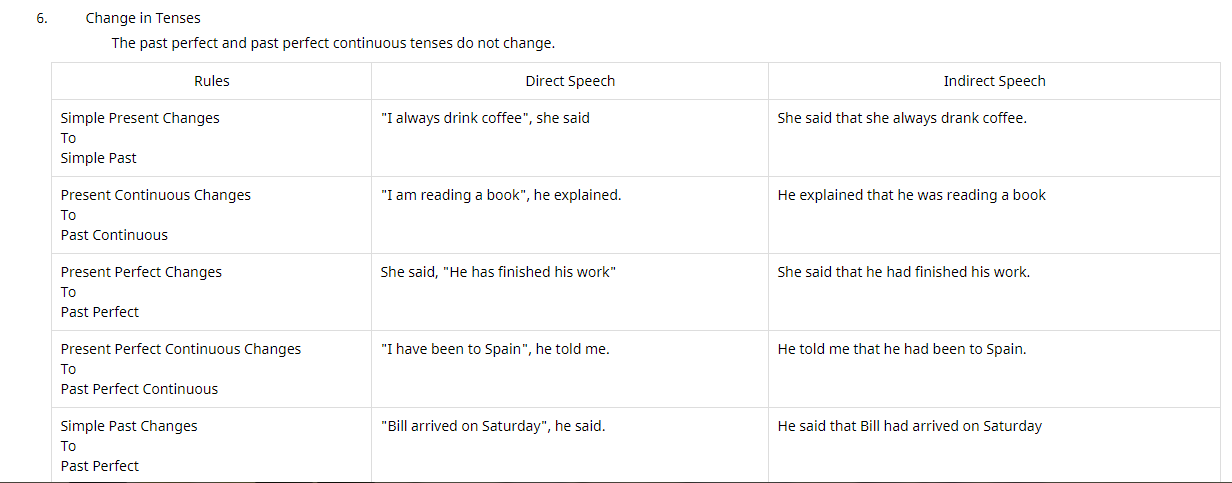Screen dimensions: 1232x483
Task: Click the 'Indirect Speech' column header
Action: coord(994,81)
